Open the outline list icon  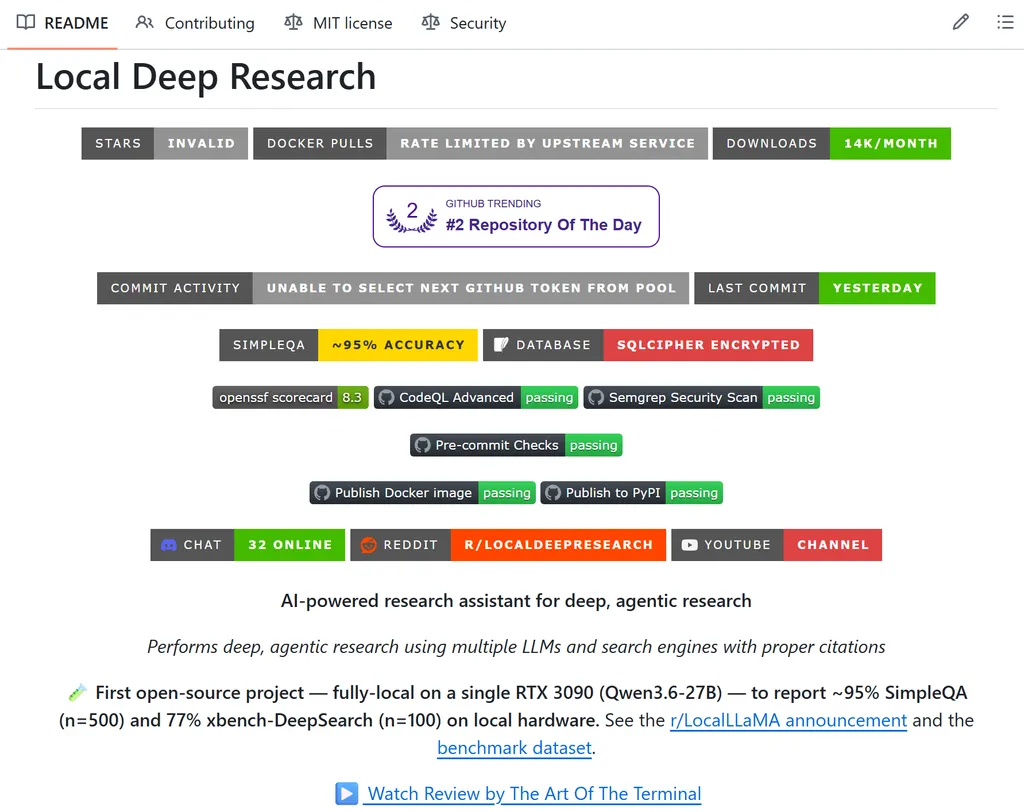point(1005,22)
